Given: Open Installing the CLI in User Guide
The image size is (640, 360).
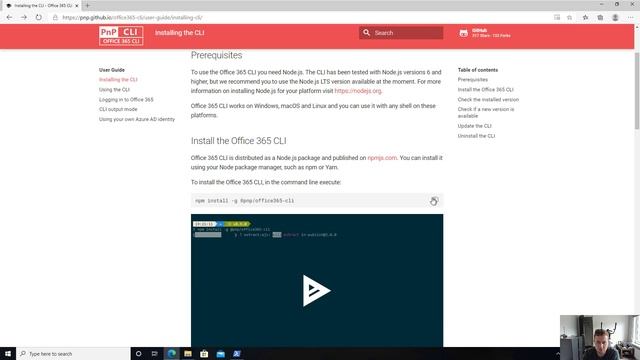Looking at the screenshot, I should (x=118, y=80).
